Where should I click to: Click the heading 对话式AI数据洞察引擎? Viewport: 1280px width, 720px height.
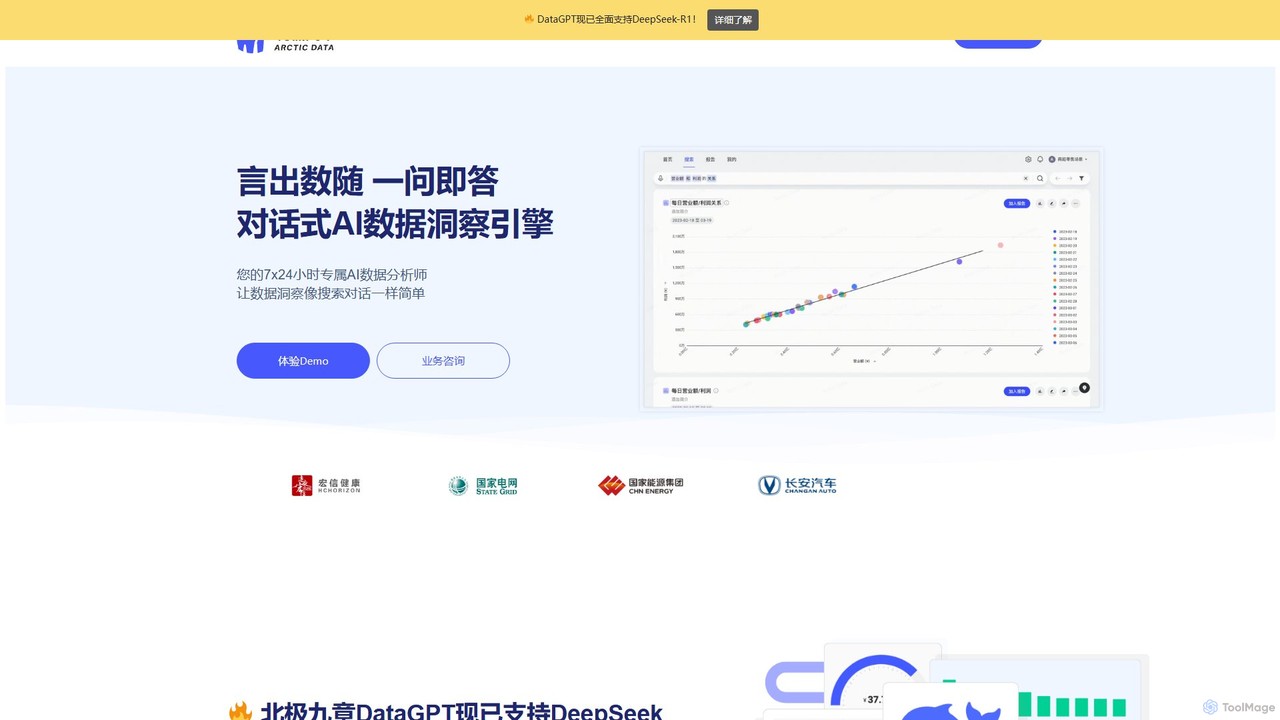(395, 223)
